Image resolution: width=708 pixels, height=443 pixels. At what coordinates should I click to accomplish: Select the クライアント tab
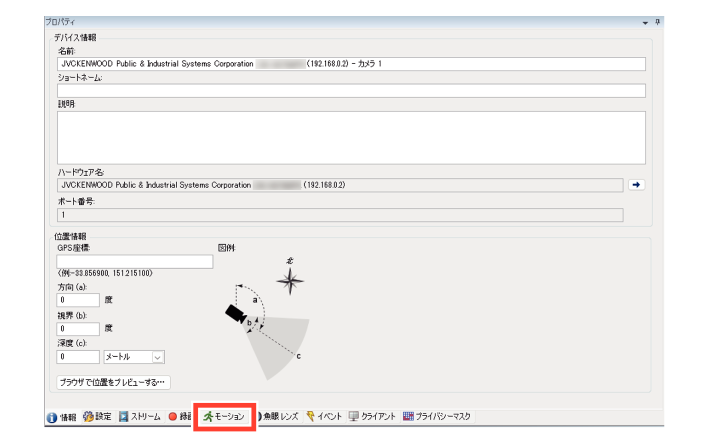coord(373,416)
